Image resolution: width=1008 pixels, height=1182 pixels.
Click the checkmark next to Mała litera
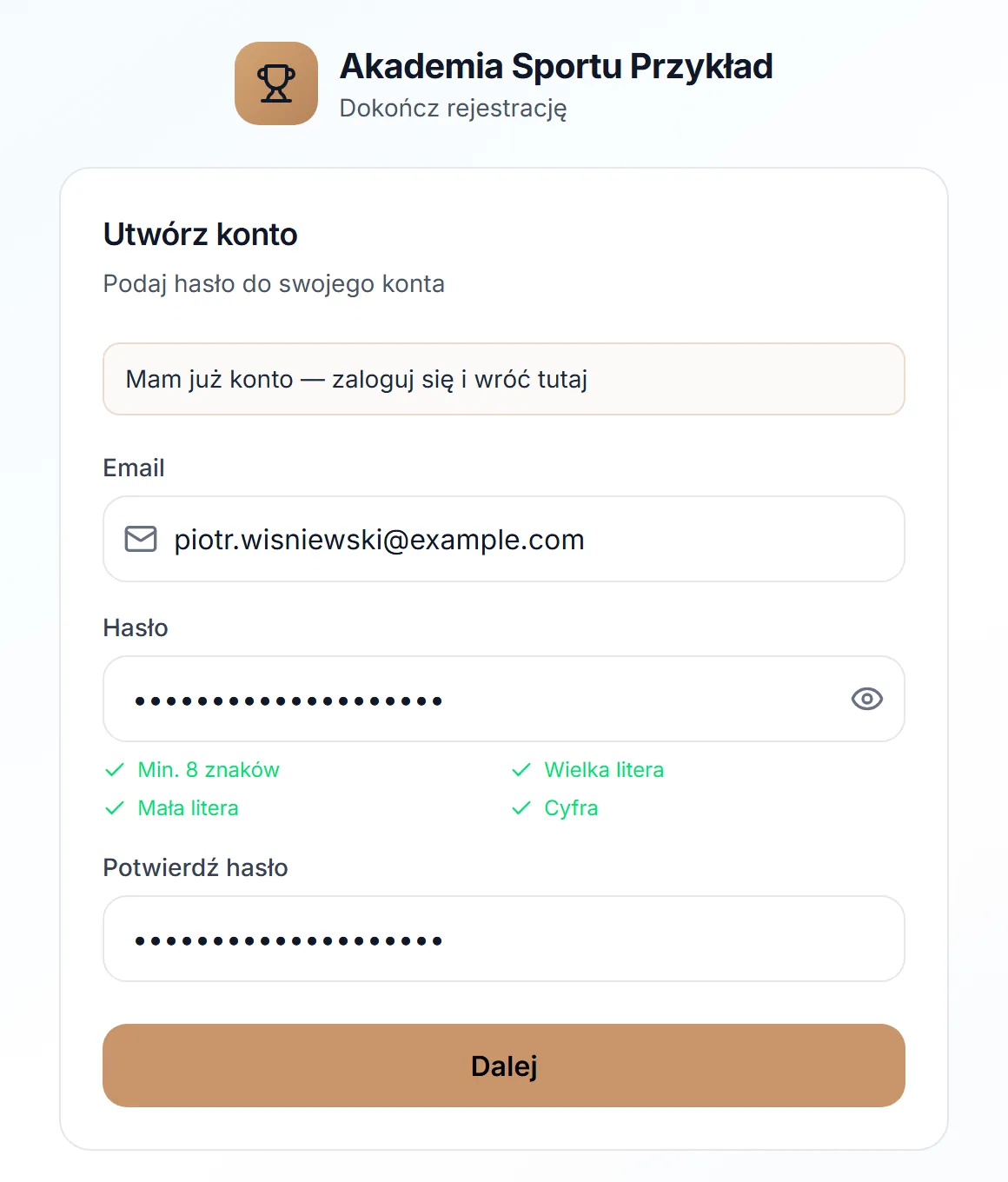click(115, 808)
